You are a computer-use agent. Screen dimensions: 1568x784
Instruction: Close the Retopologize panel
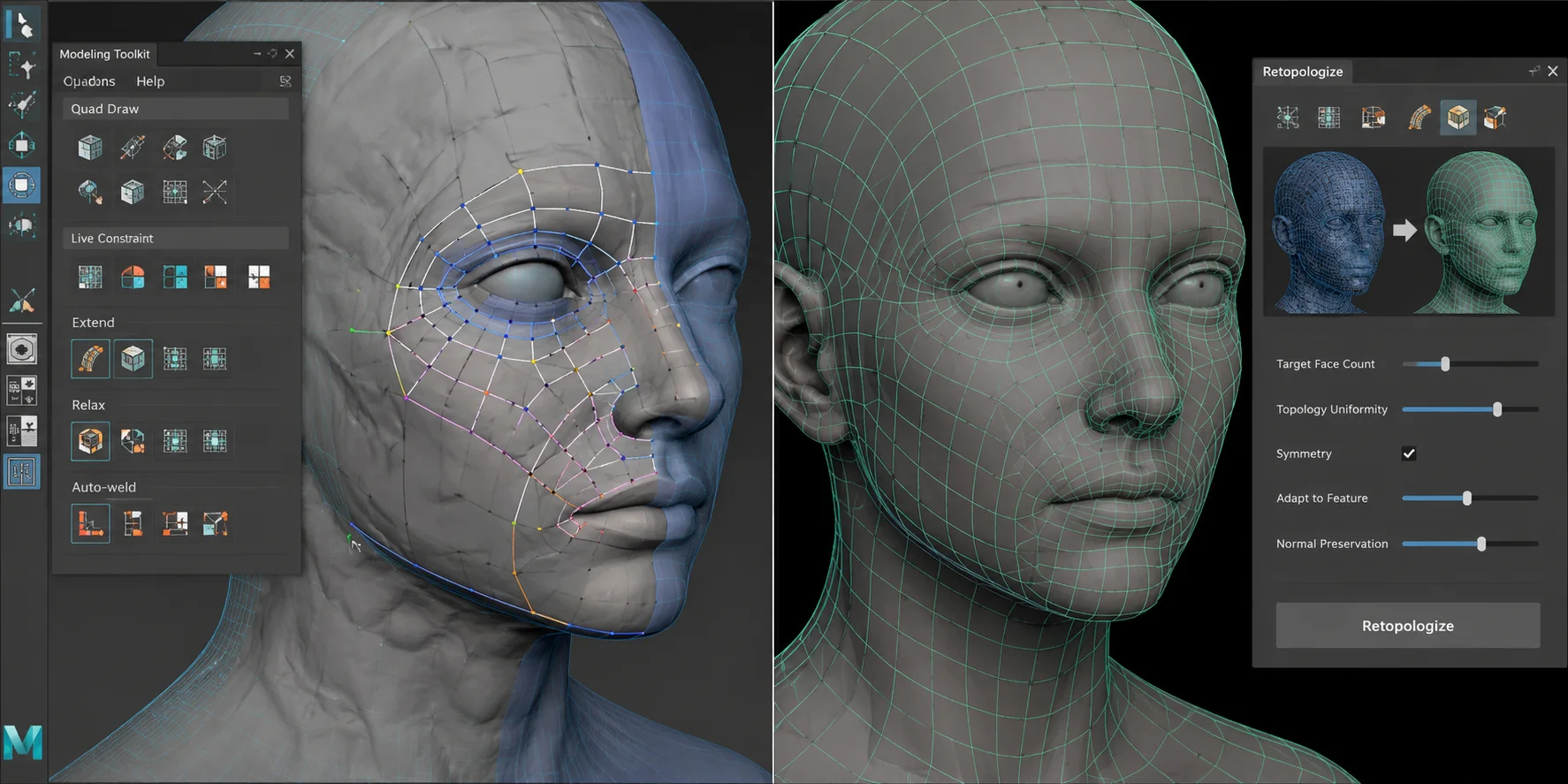click(x=1553, y=71)
